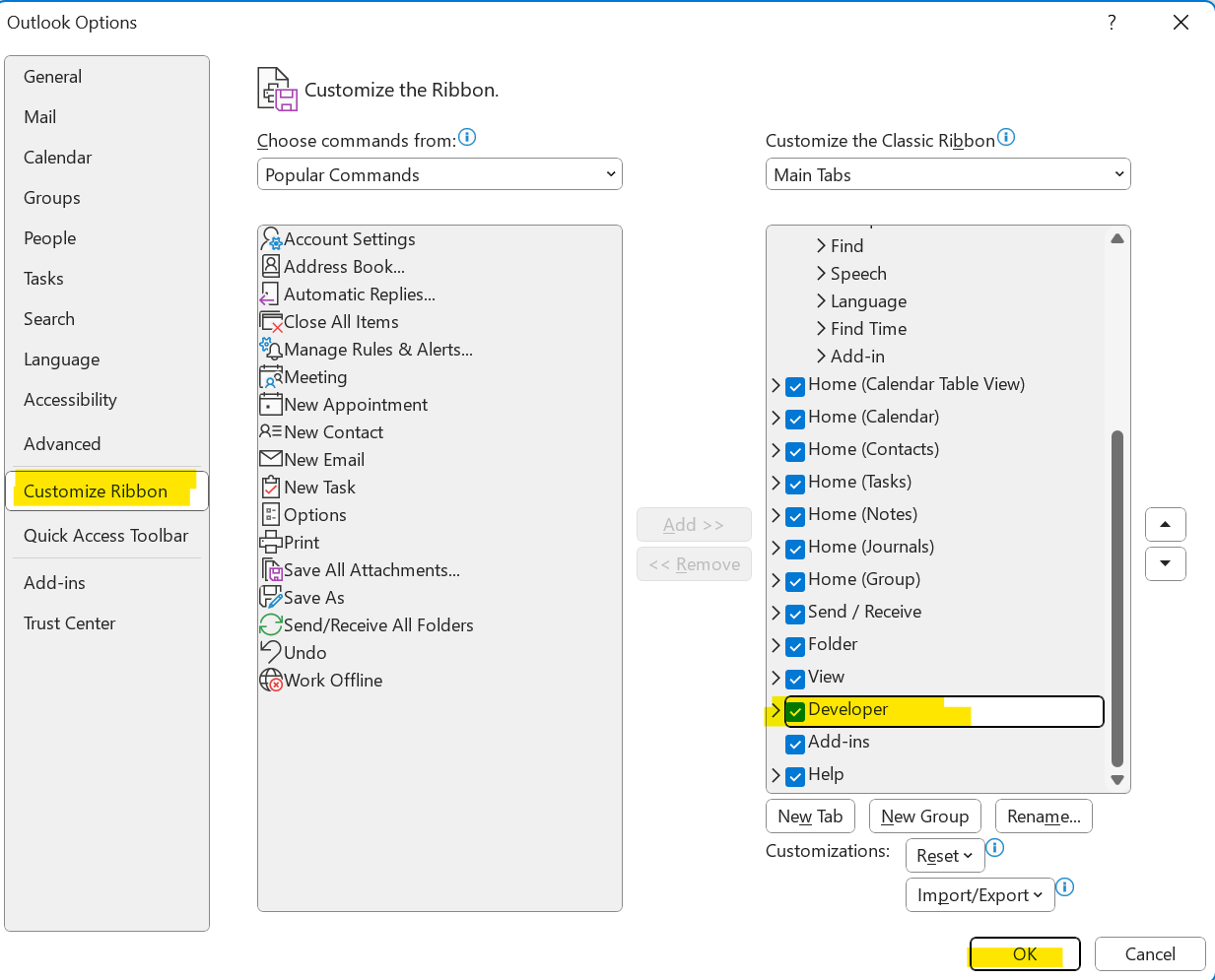Uncheck the Home (Tasks) checkbox
1215x980 pixels.
pos(795,484)
